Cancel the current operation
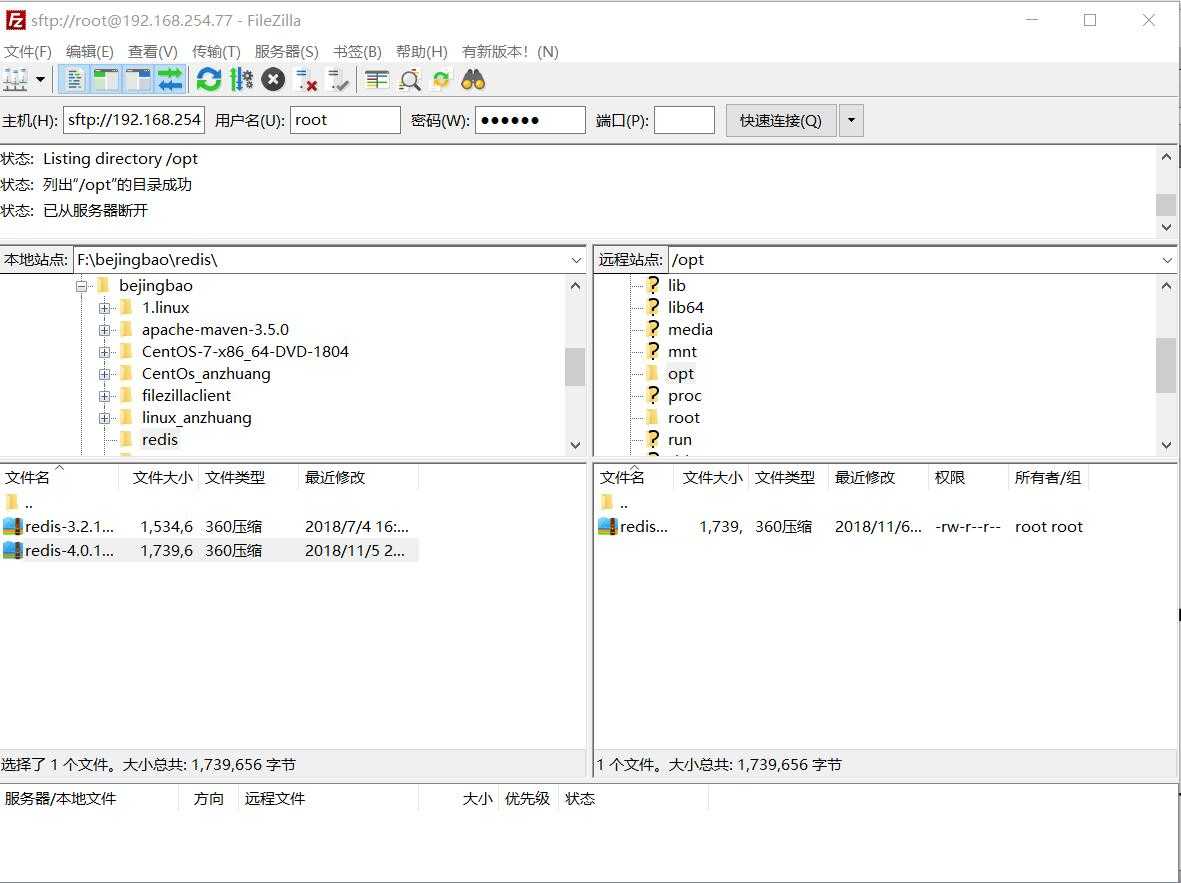The image size is (1181, 883). point(273,79)
